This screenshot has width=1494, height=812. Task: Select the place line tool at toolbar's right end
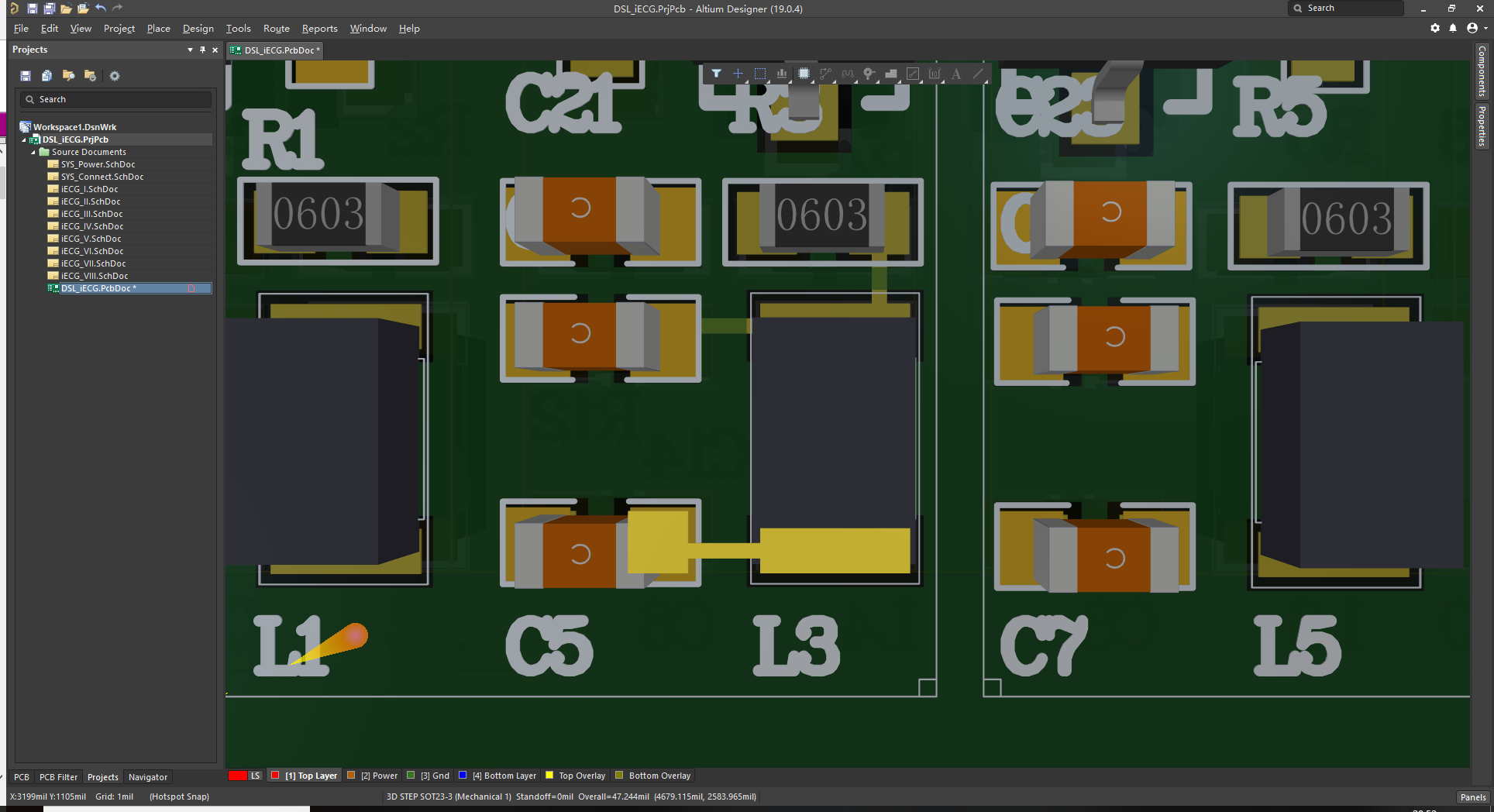978,74
